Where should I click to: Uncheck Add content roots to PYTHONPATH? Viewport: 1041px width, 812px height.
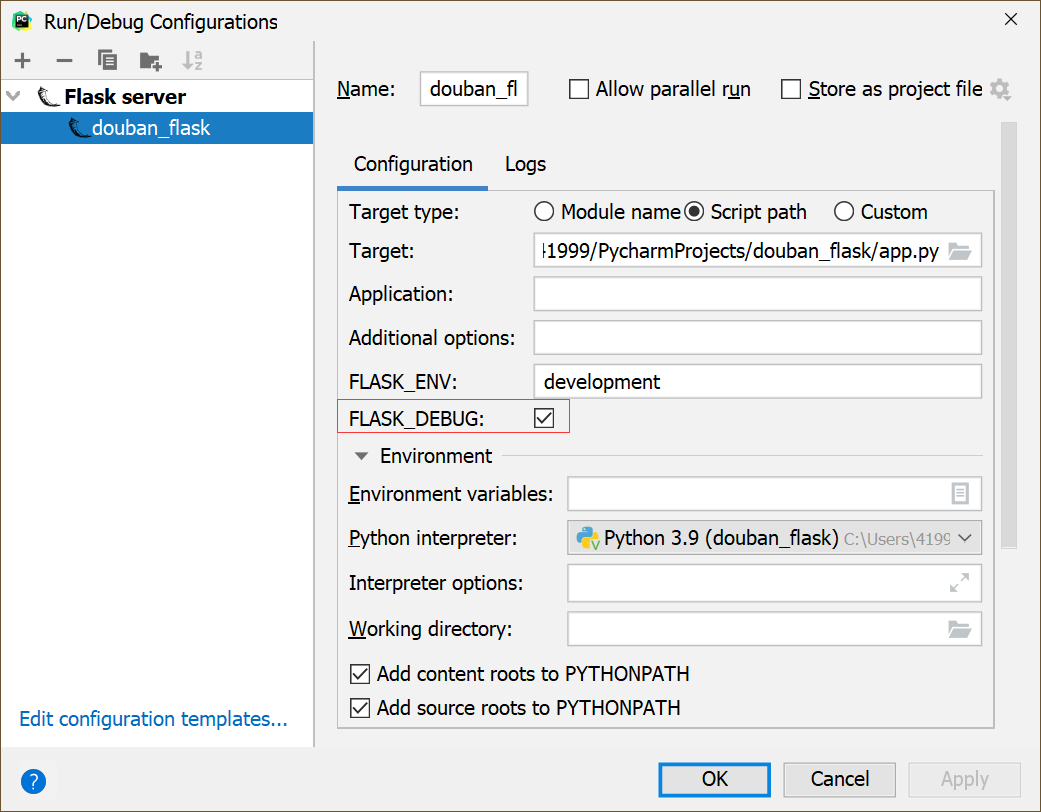coord(360,674)
